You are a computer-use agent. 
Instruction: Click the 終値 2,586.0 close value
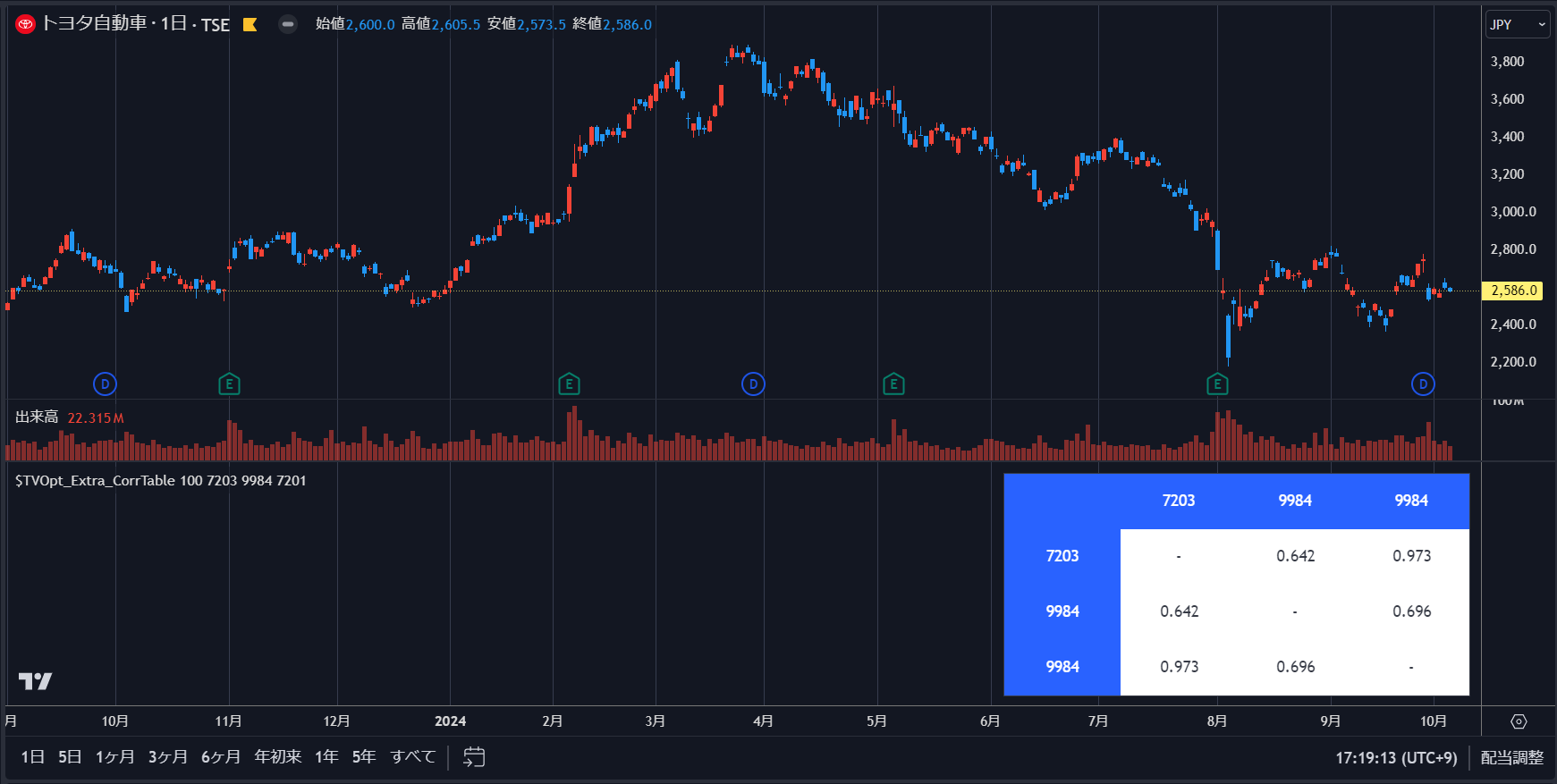pos(613,24)
